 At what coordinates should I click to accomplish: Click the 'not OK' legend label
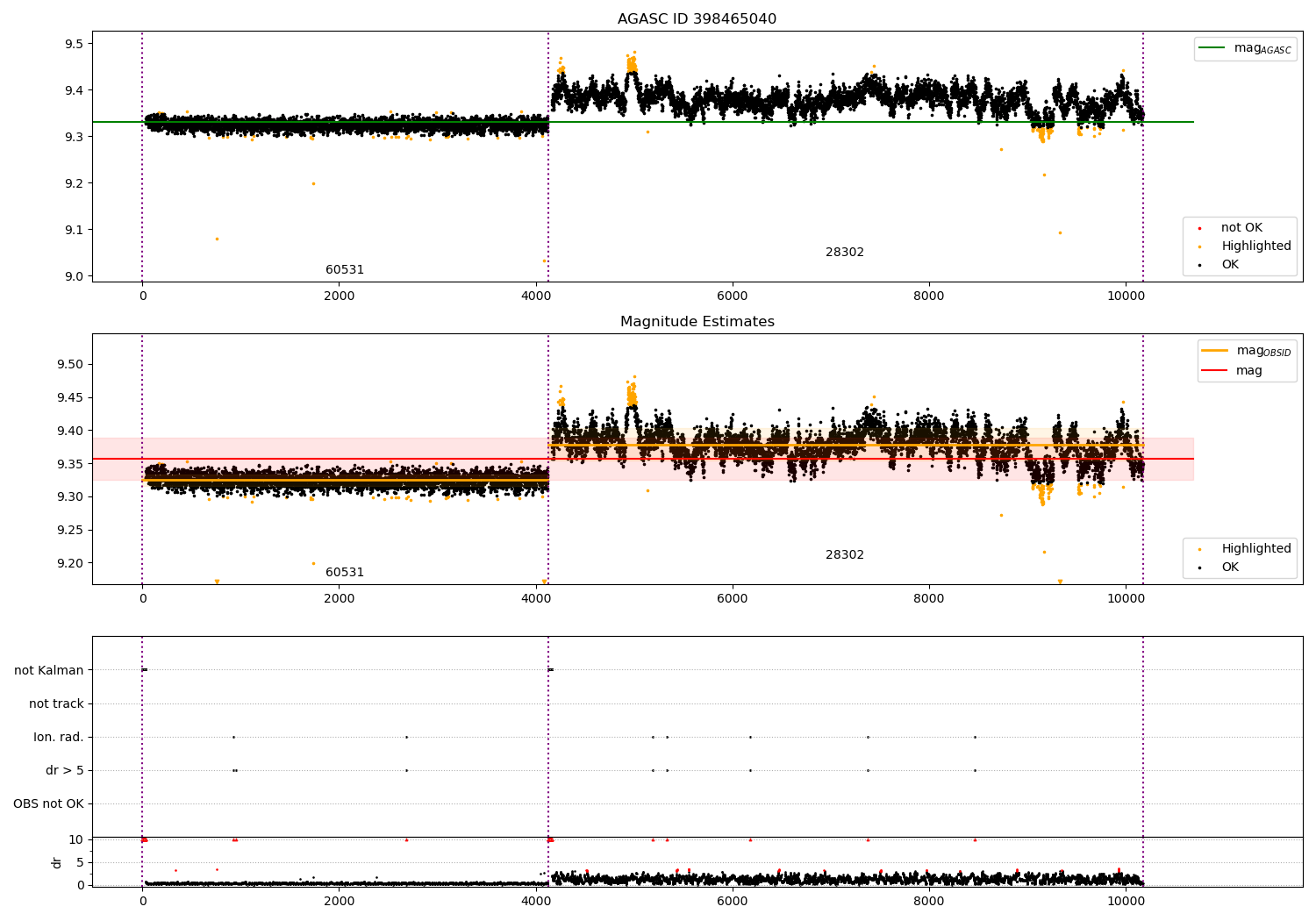pos(1241,228)
